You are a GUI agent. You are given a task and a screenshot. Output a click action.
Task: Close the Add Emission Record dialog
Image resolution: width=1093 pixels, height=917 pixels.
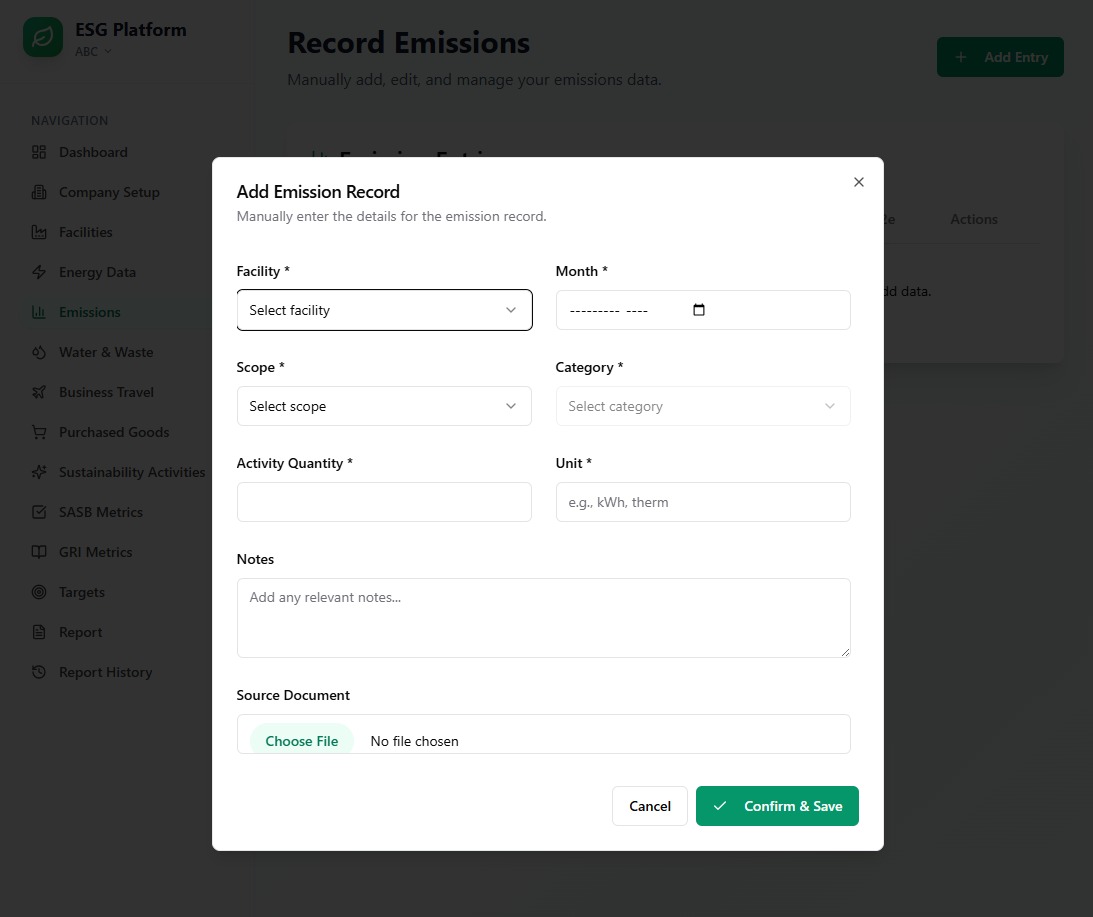[858, 182]
